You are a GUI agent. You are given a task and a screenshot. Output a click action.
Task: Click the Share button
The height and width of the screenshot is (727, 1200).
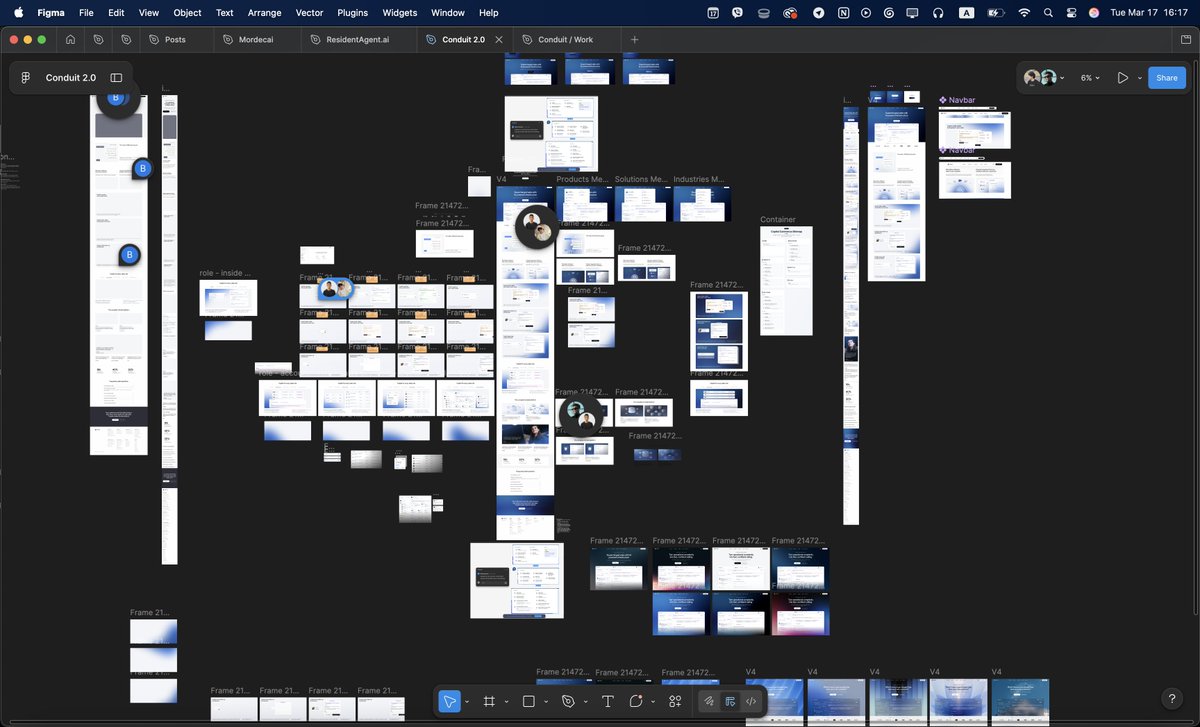click(x=1167, y=78)
